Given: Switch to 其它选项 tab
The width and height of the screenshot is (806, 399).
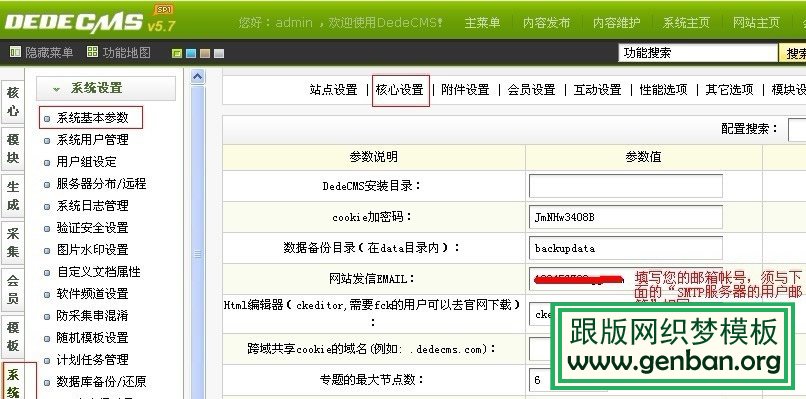Looking at the screenshot, I should 729,90.
